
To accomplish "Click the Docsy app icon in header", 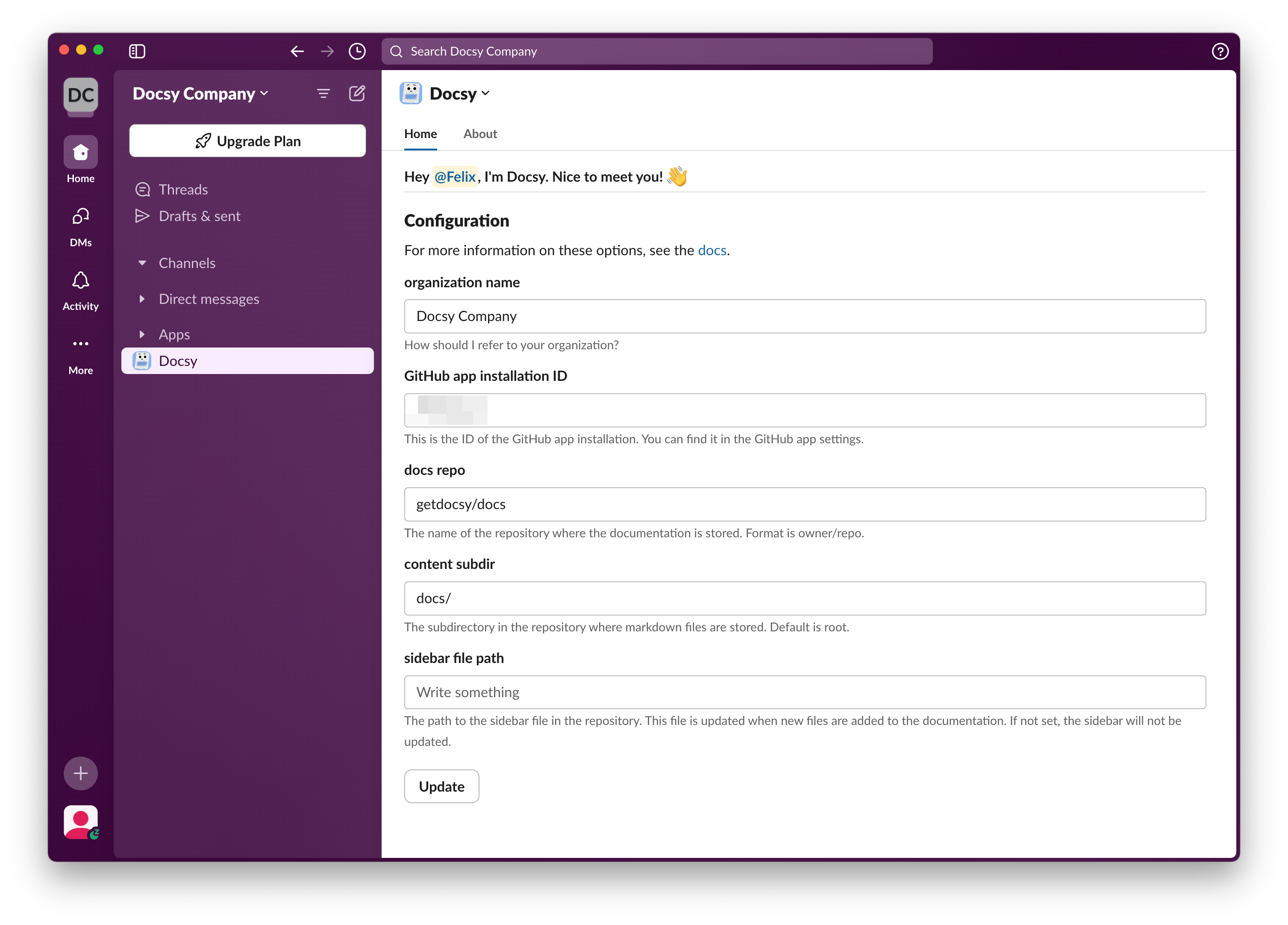I will 411,94.
